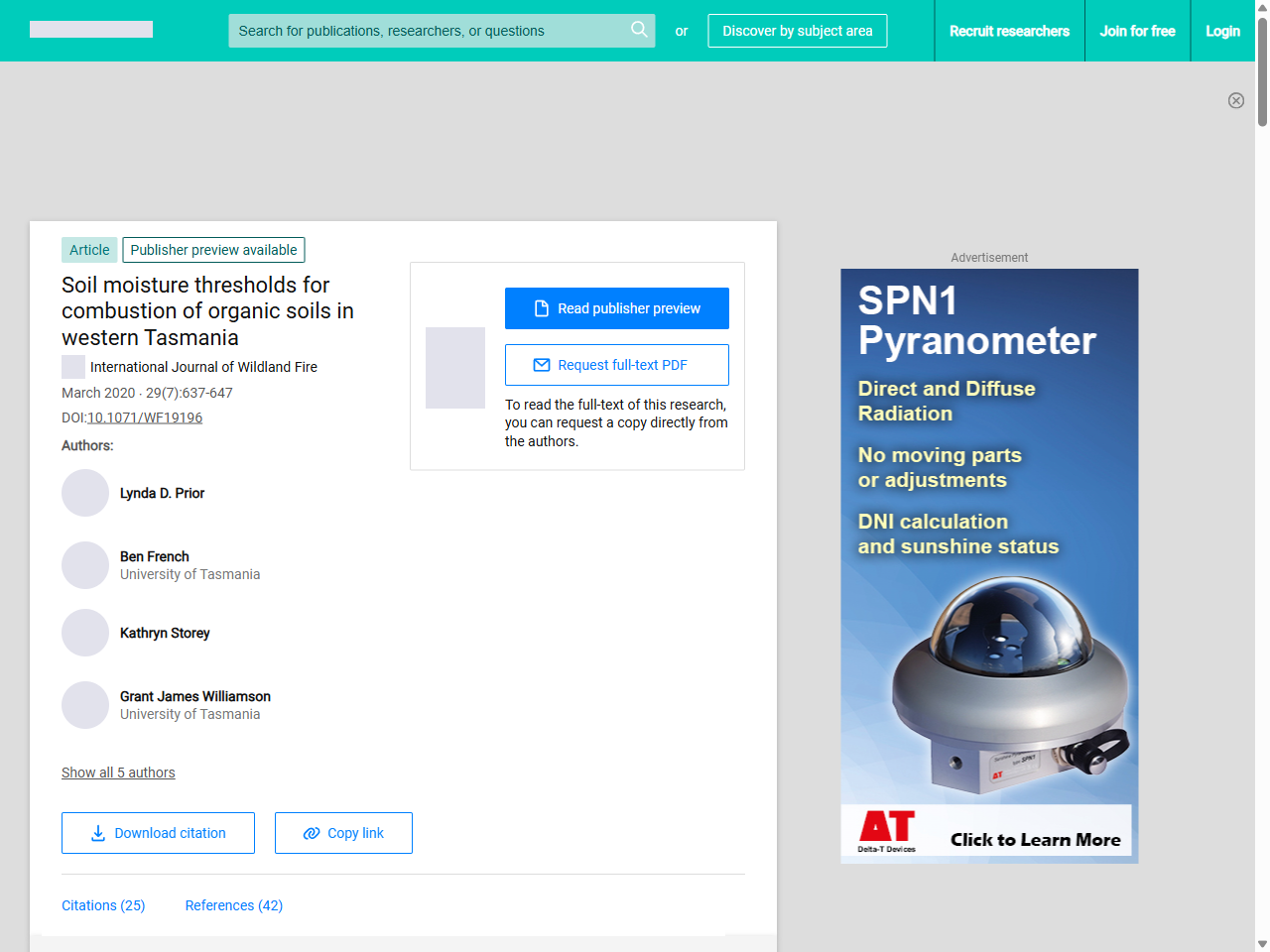
Task: Close the advertisement banner with X icon
Action: click(x=1236, y=100)
